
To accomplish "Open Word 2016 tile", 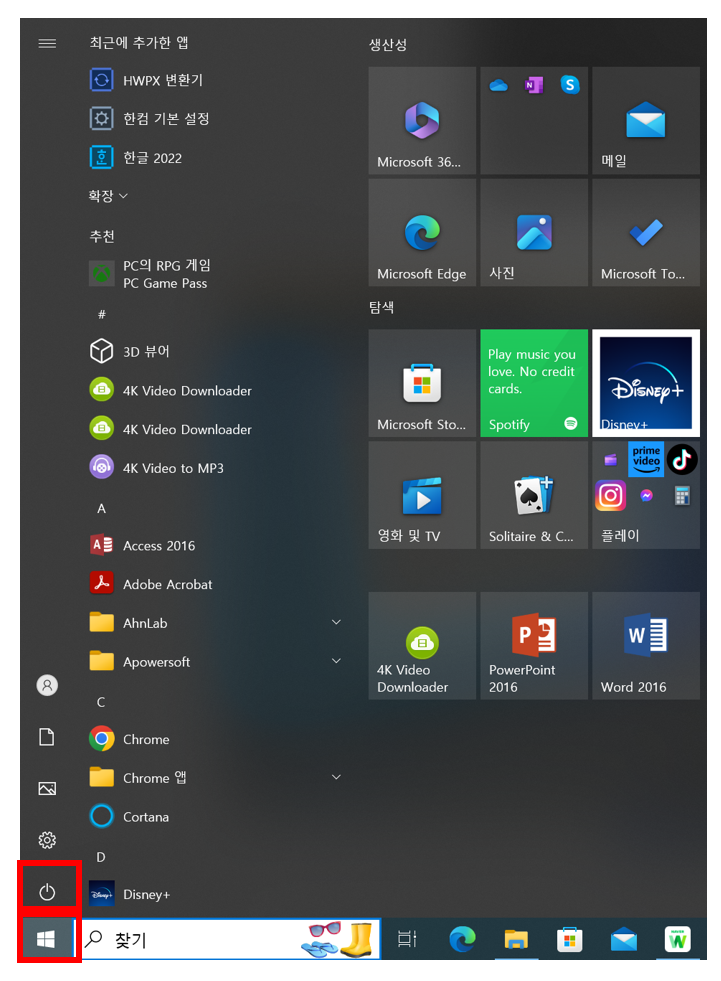I will 646,646.
